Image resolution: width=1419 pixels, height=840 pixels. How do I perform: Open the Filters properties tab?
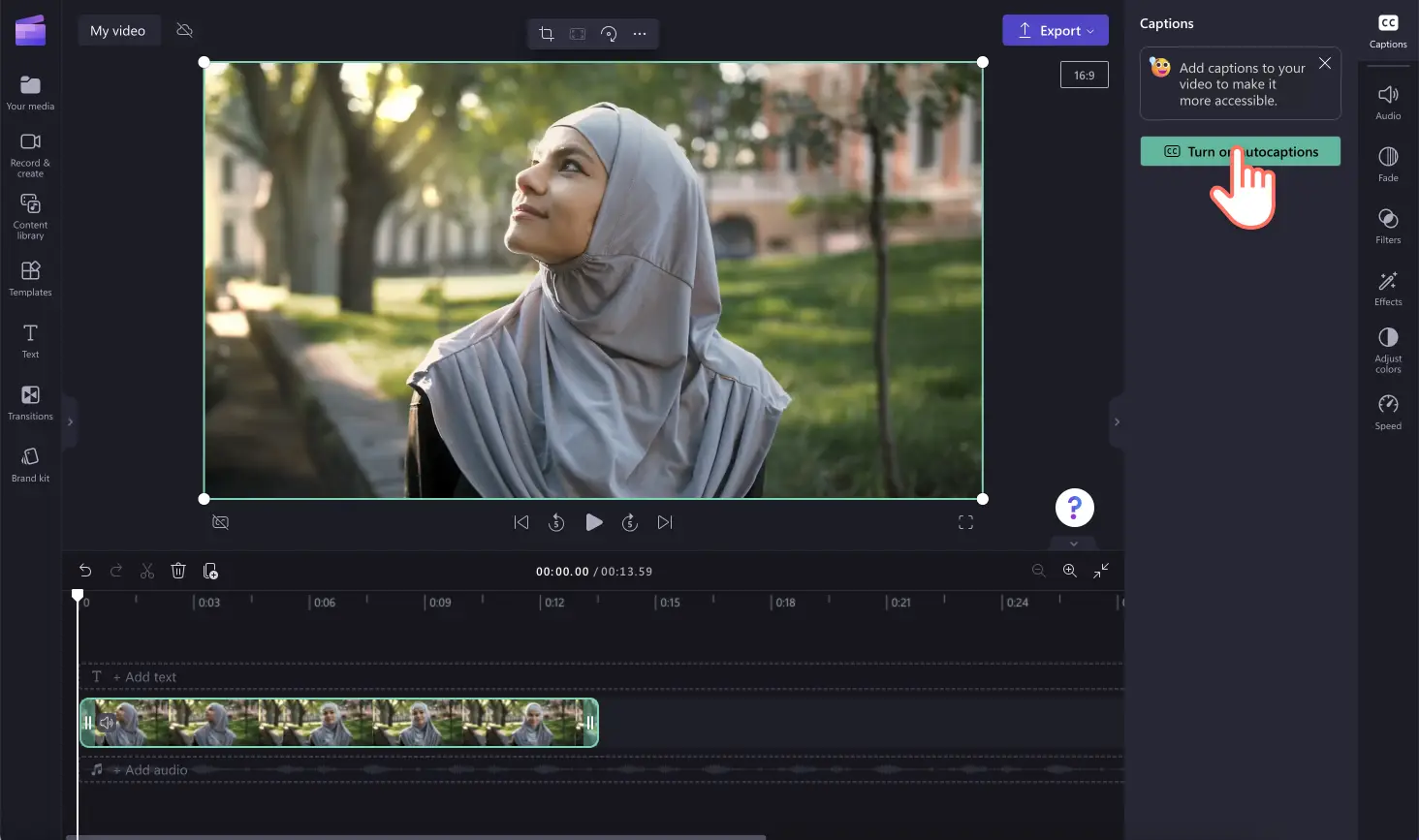[x=1388, y=226]
